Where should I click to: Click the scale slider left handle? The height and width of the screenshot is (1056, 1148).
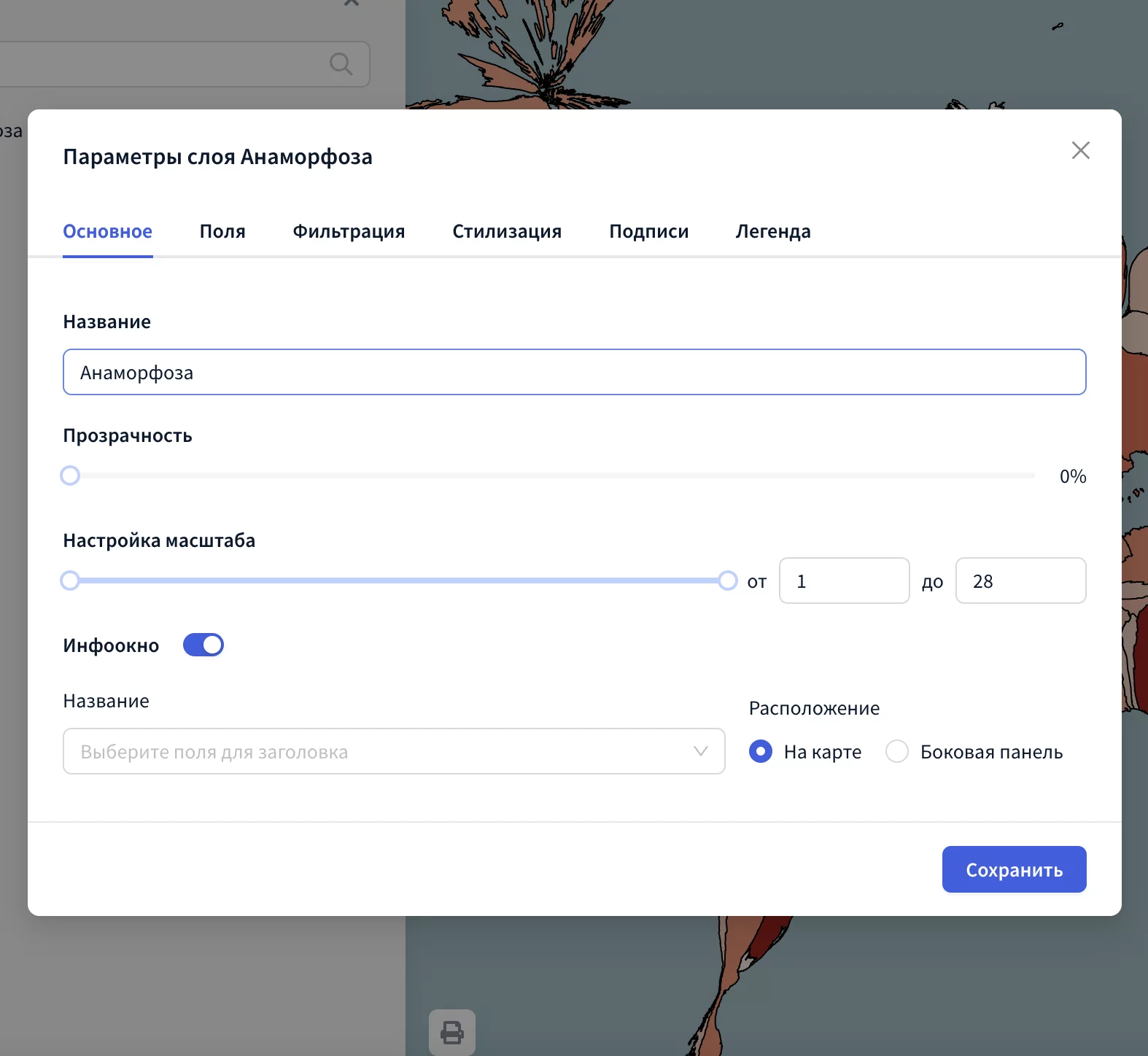pos(70,581)
